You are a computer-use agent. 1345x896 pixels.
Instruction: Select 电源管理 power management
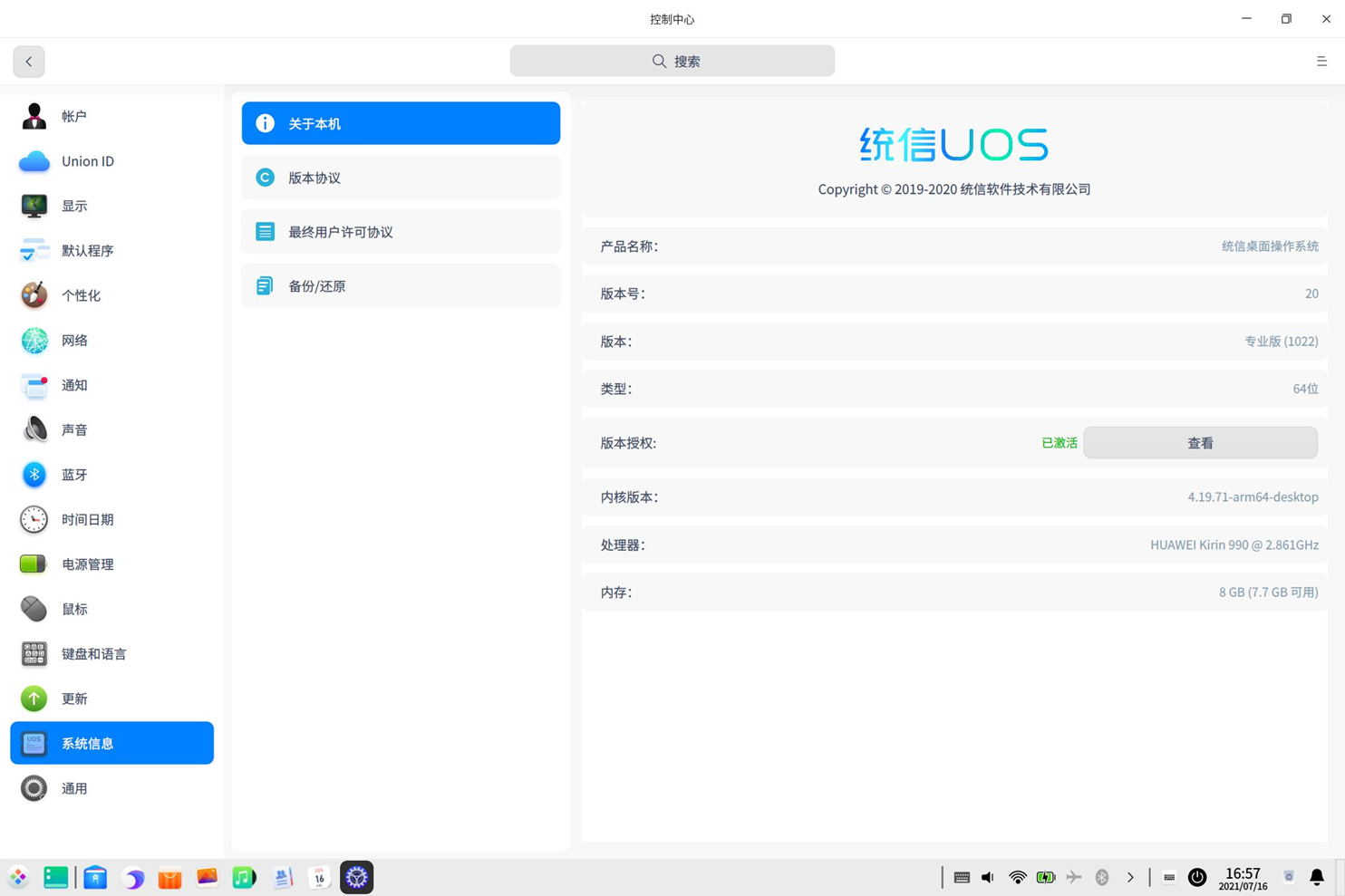(x=111, y=564)
